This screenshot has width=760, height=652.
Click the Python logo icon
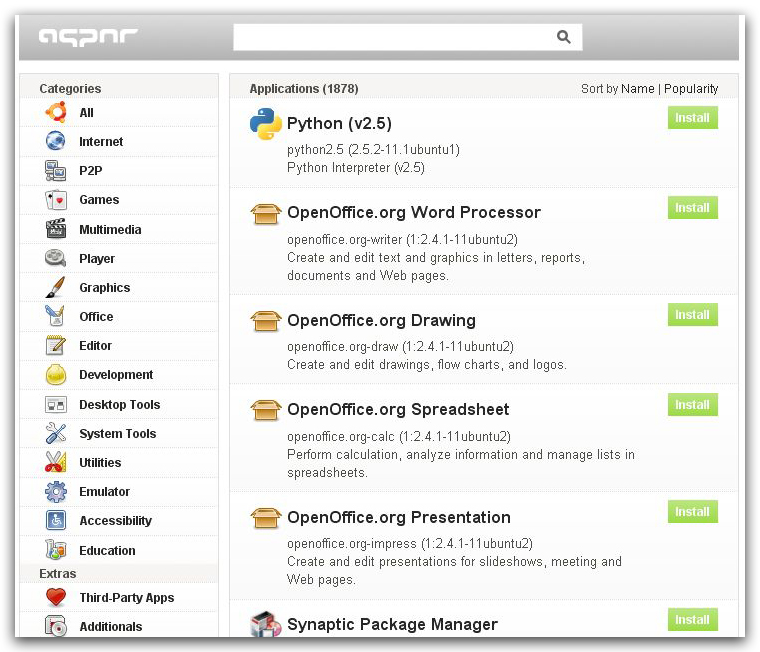tap(266, 124)
